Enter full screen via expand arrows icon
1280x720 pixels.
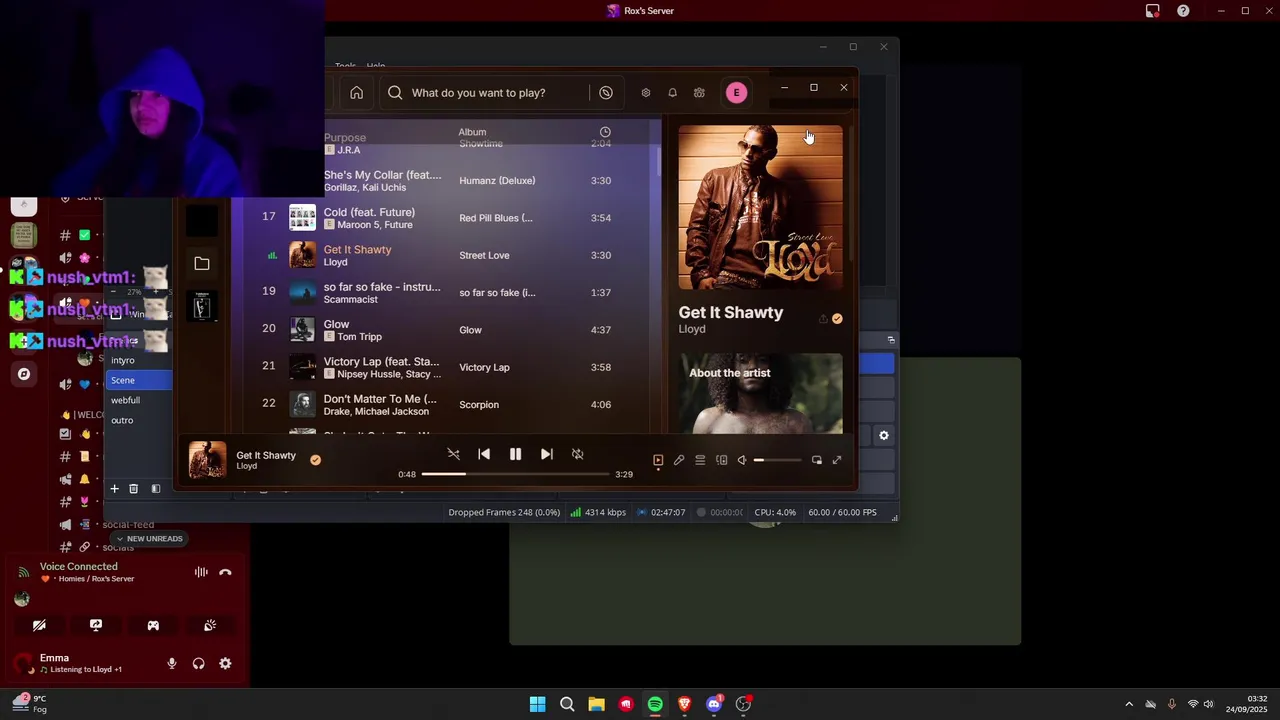coord(837,460)
